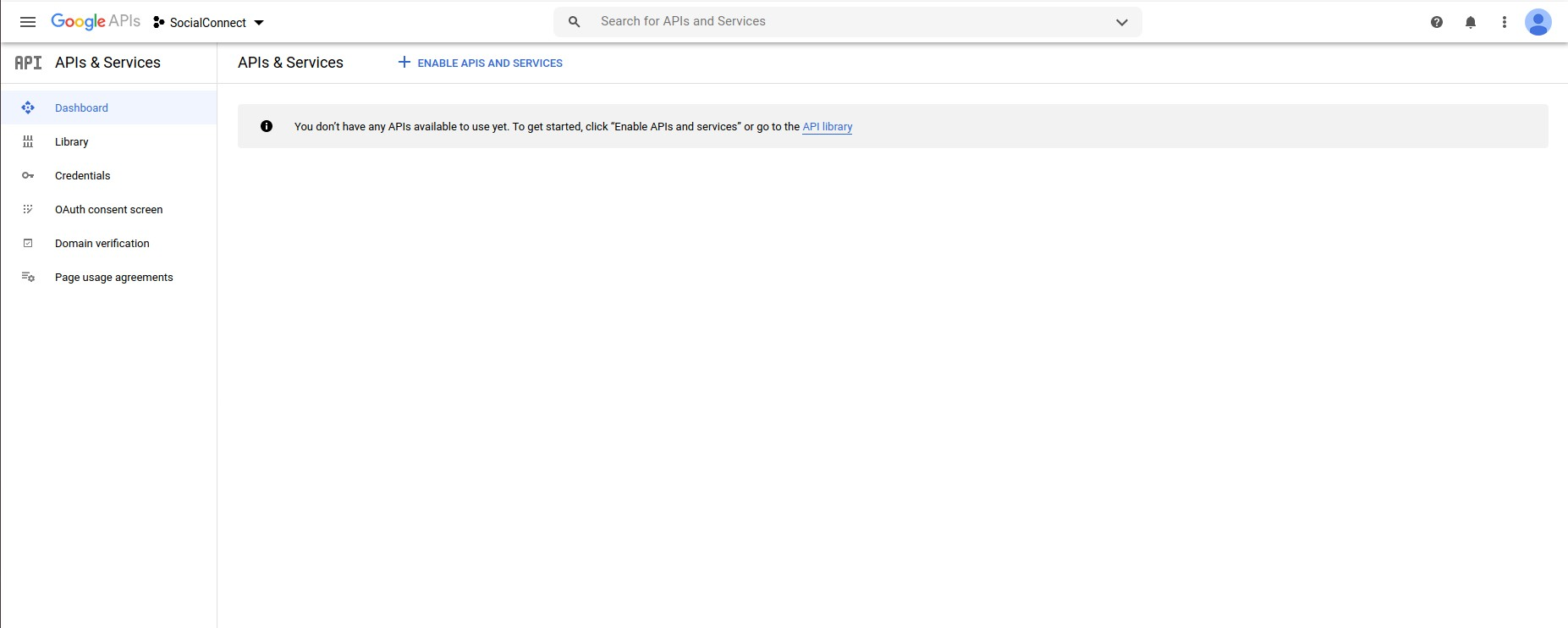Open Domain verification page
This screenshot has height=628, width=1568.
point(102,244)
